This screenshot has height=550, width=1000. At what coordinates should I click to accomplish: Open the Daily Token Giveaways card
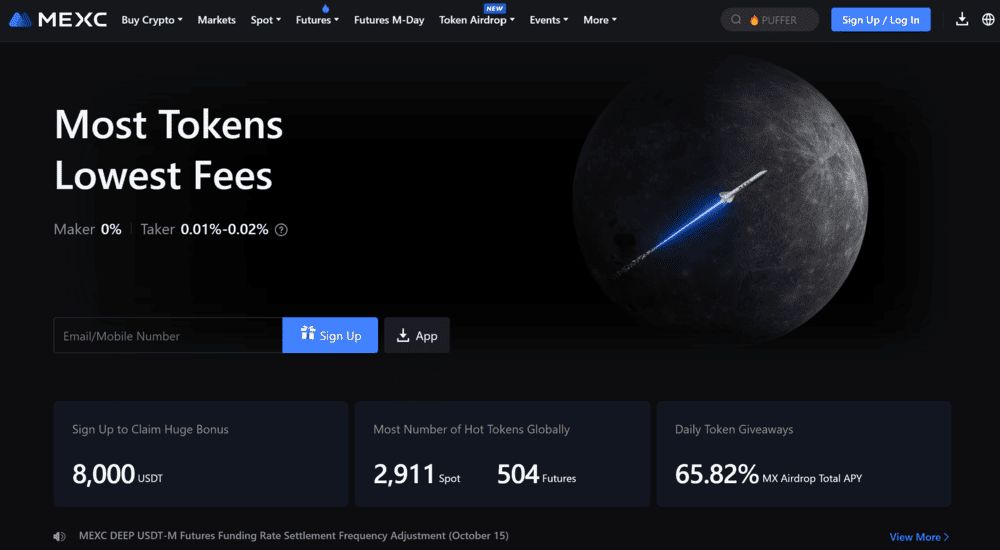[804, 454]
